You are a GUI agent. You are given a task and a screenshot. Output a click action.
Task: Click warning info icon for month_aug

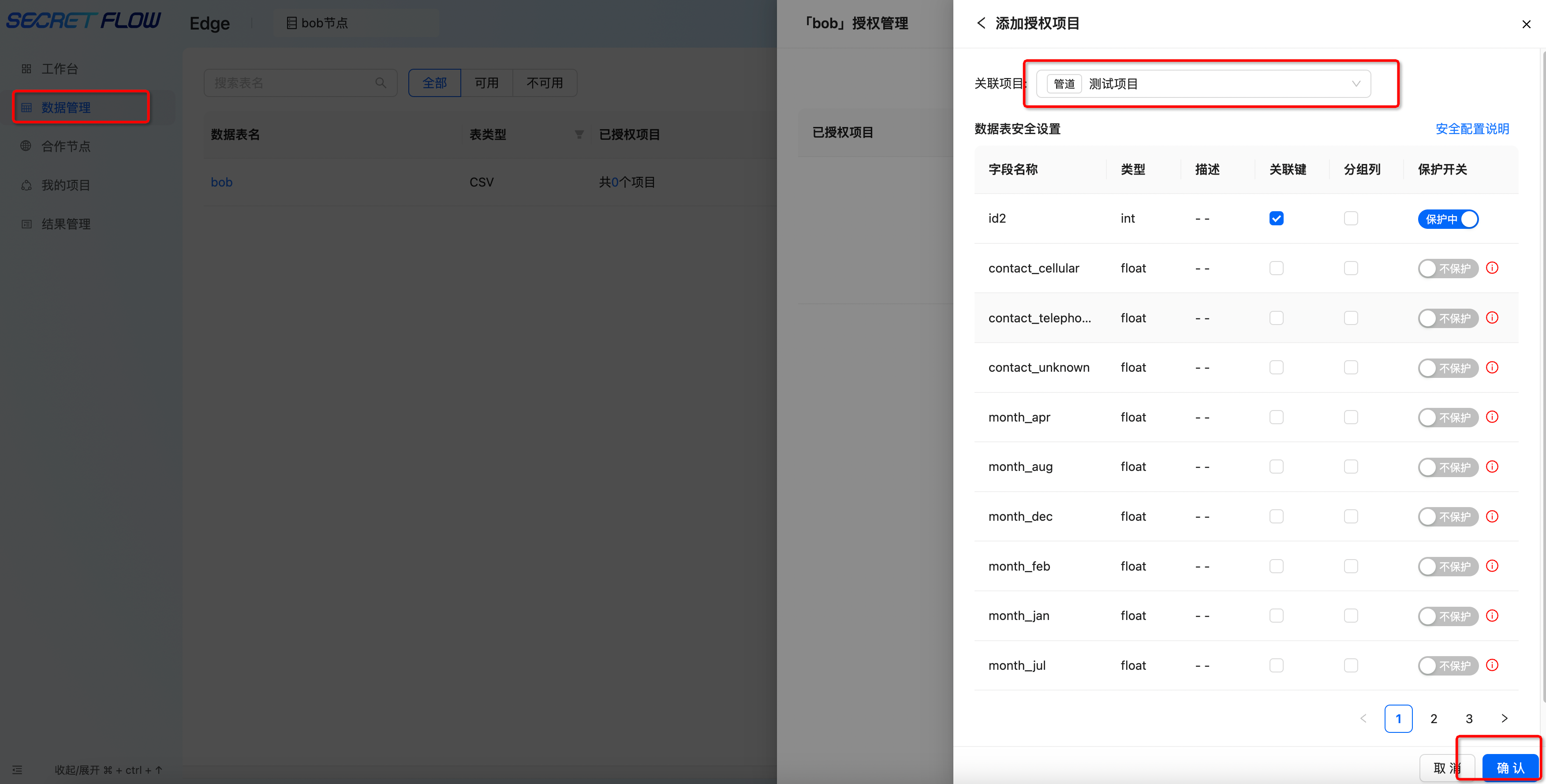coord(1492,467)
